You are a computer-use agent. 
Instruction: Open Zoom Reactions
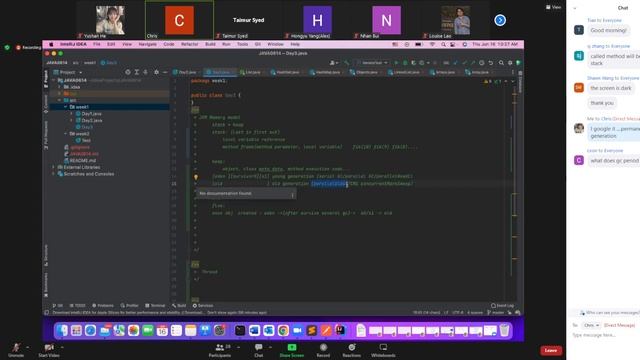(x=351, y=350)
